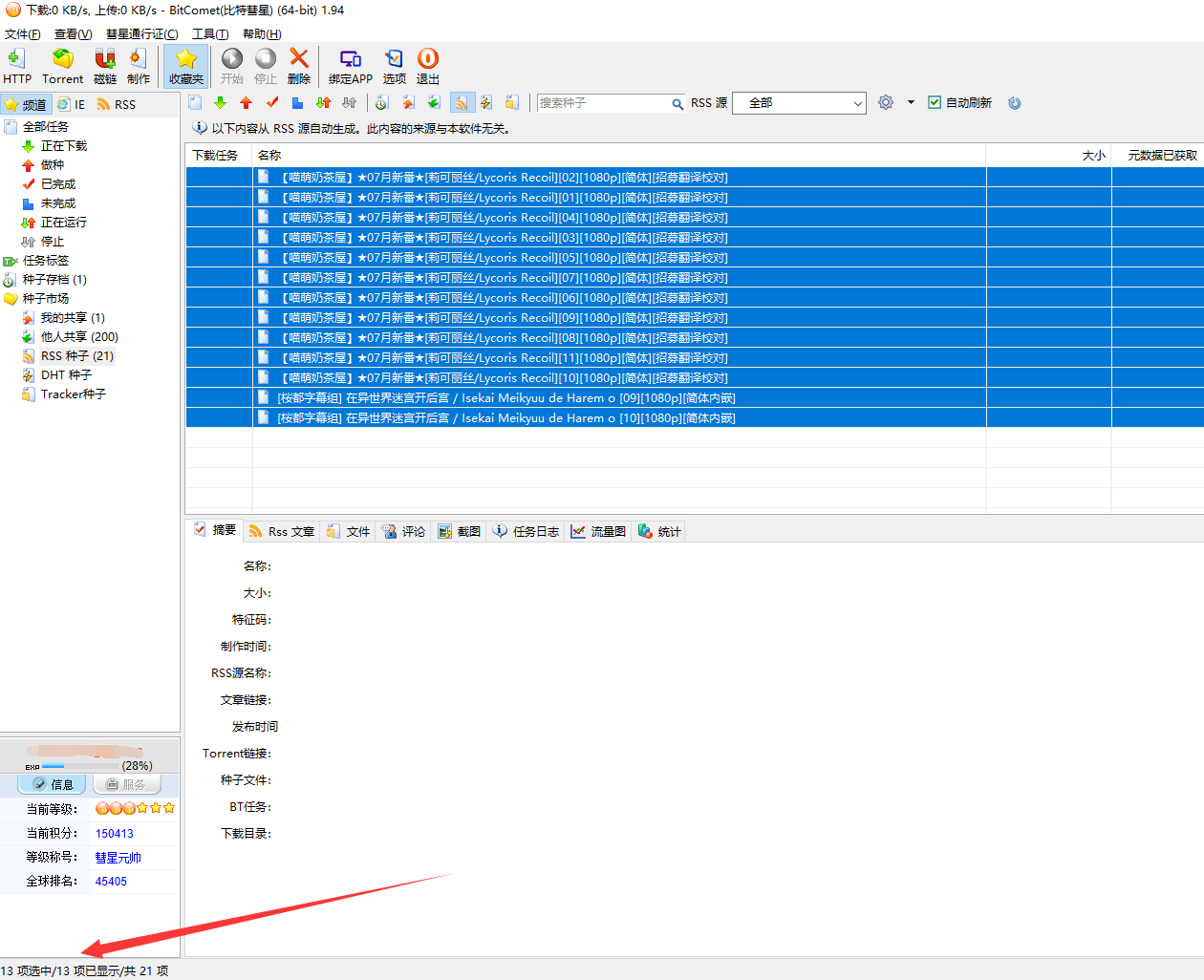Expand the arrow next to the gear icon
1204x980 pixels.
pyautogui.click(x=911, y=102)
